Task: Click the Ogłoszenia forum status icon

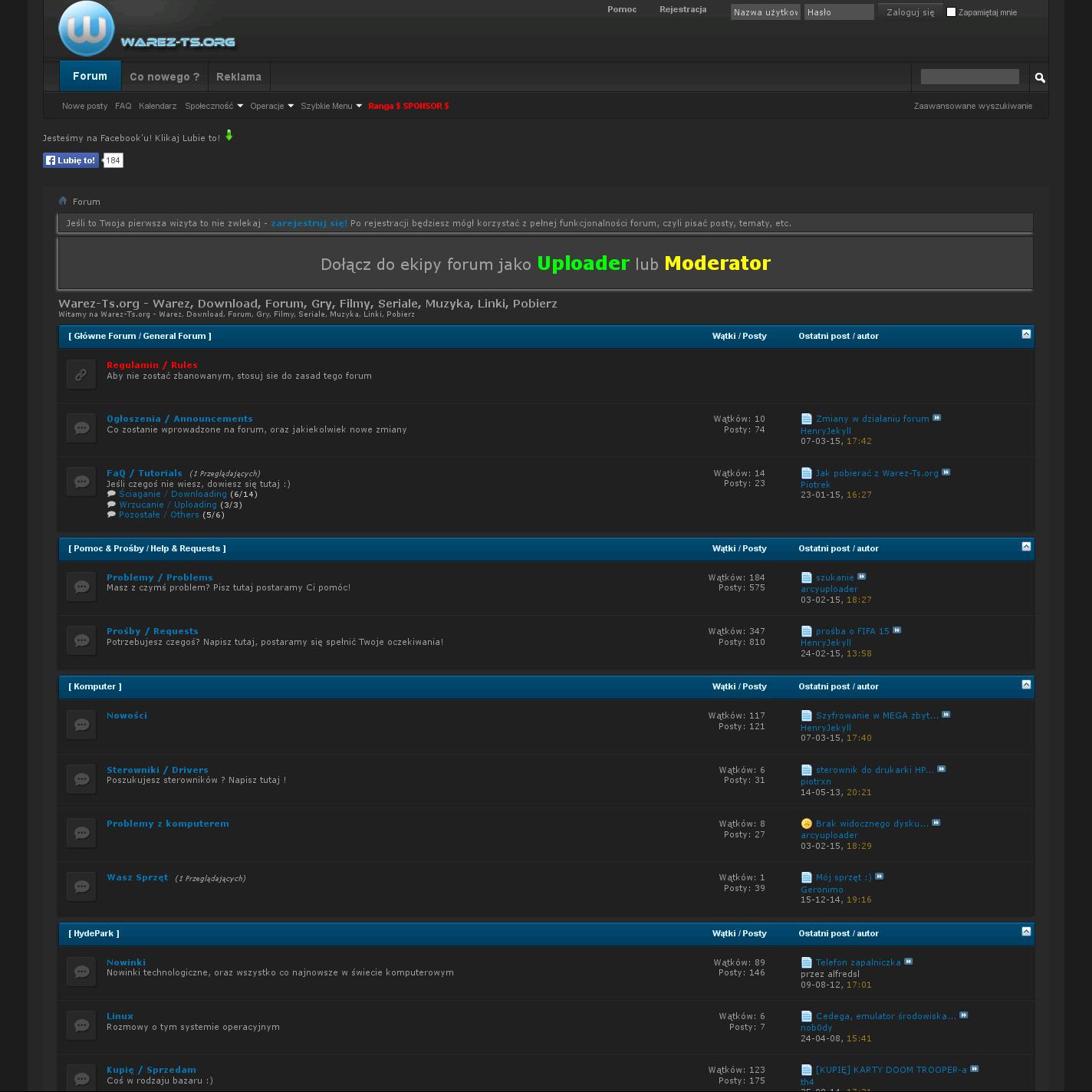Action: coord(81,429)
